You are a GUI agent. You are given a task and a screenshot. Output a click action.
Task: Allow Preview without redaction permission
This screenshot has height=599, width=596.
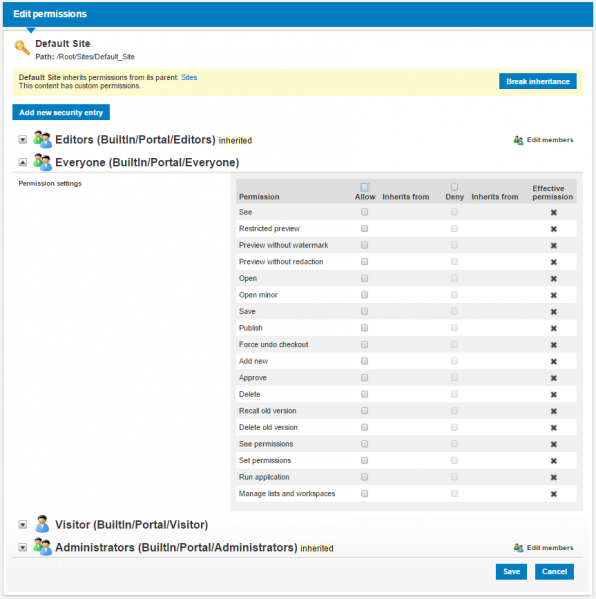(x=364, y=262)
